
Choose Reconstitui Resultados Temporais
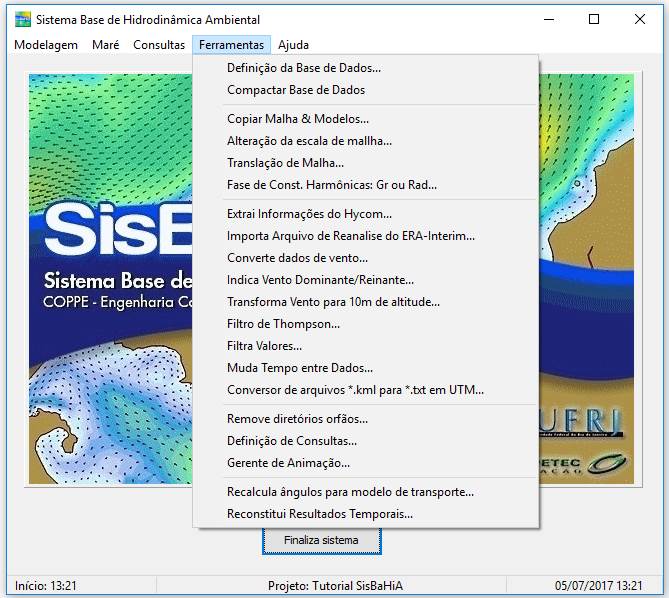click(366, 514)
